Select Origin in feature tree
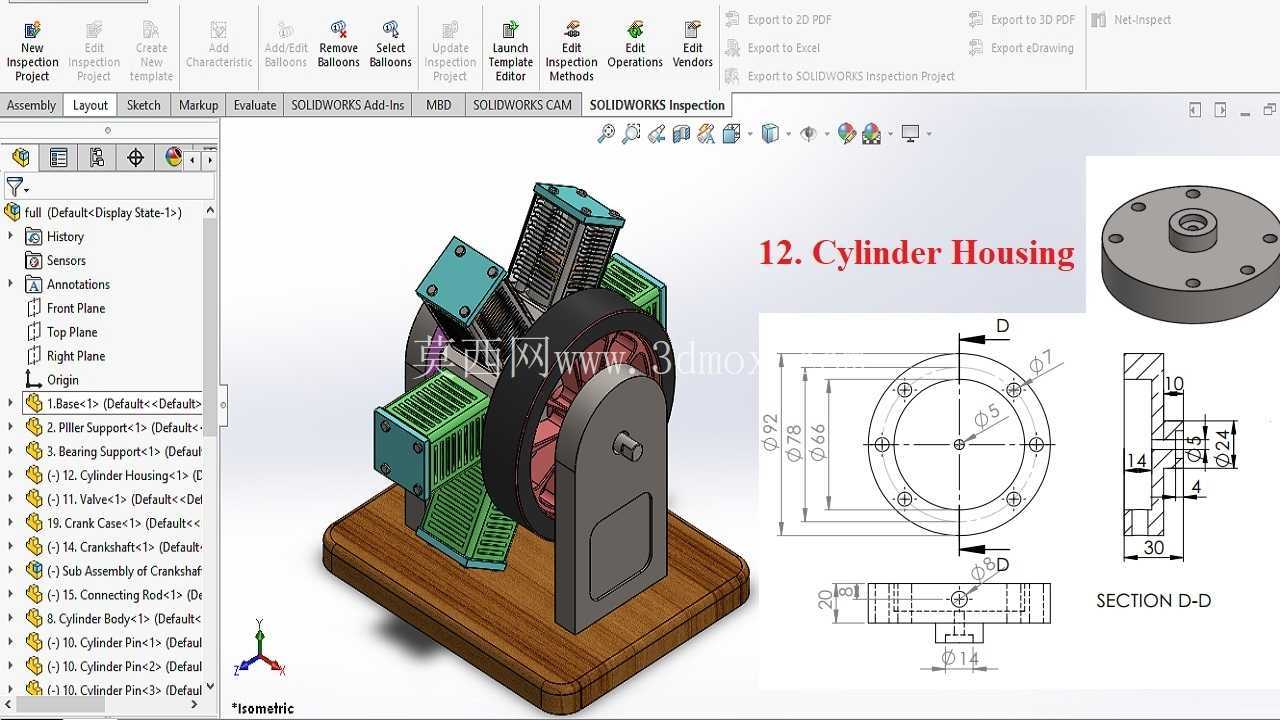The image size is (1280, 720). [x=62, y=380]
